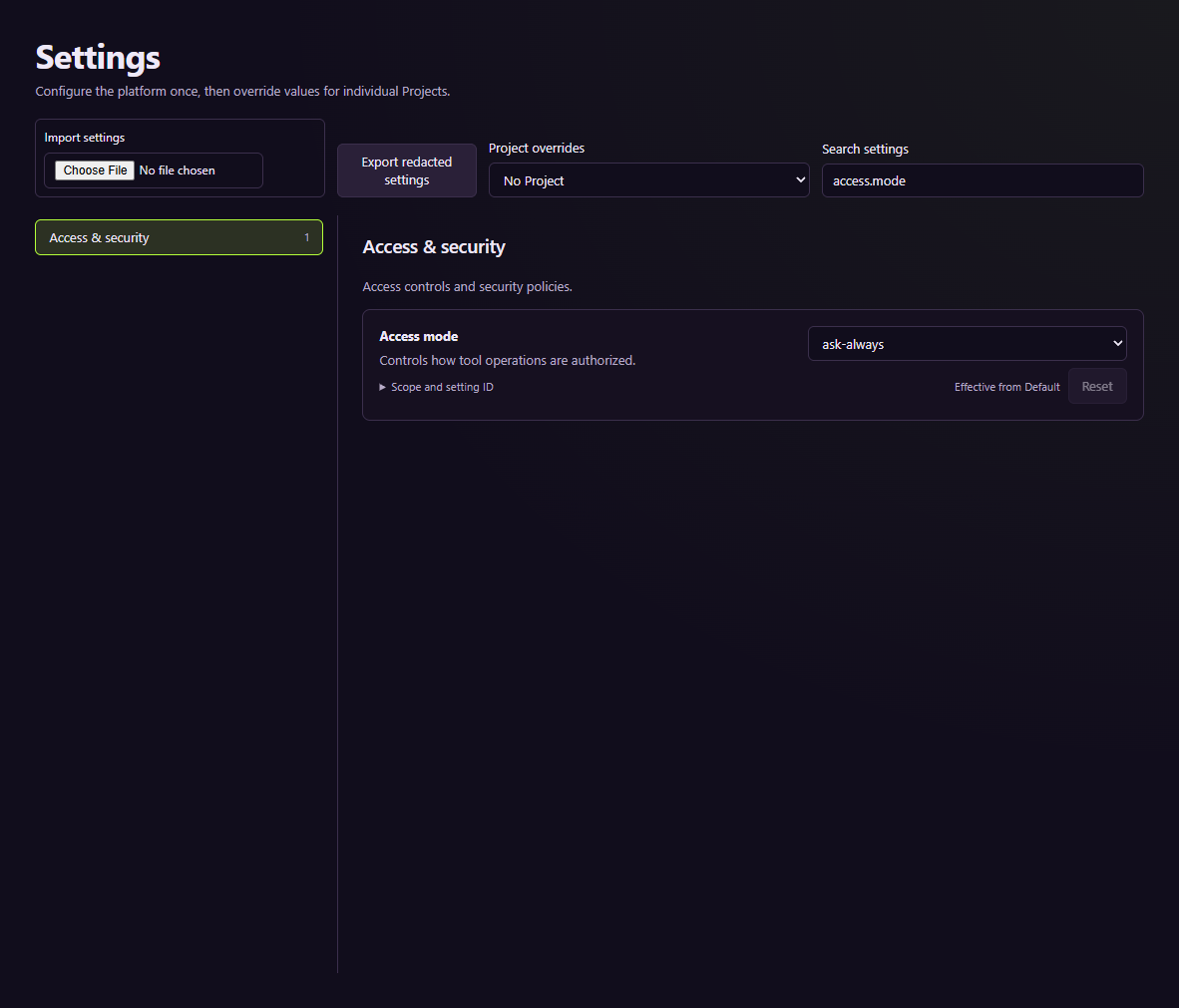Export redacted settings

point(407,170)
